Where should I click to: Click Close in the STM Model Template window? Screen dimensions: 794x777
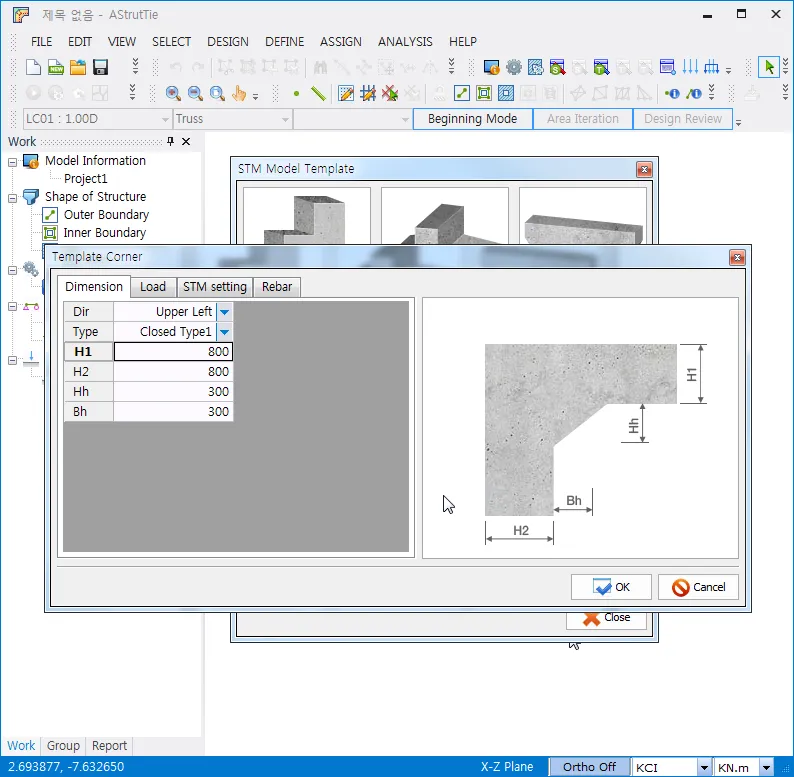(606, 618)
